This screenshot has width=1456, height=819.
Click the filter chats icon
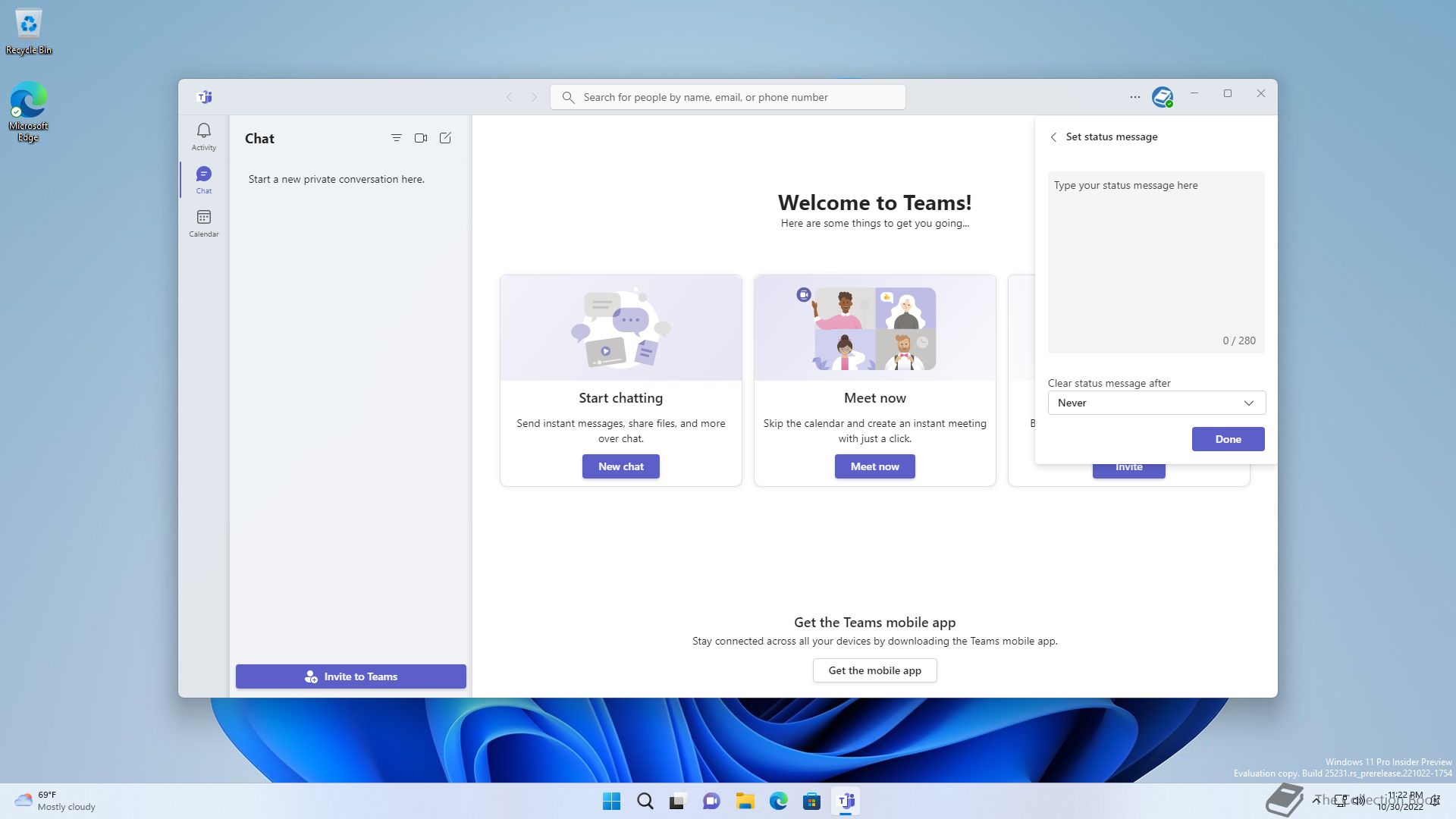click(396, 138)
